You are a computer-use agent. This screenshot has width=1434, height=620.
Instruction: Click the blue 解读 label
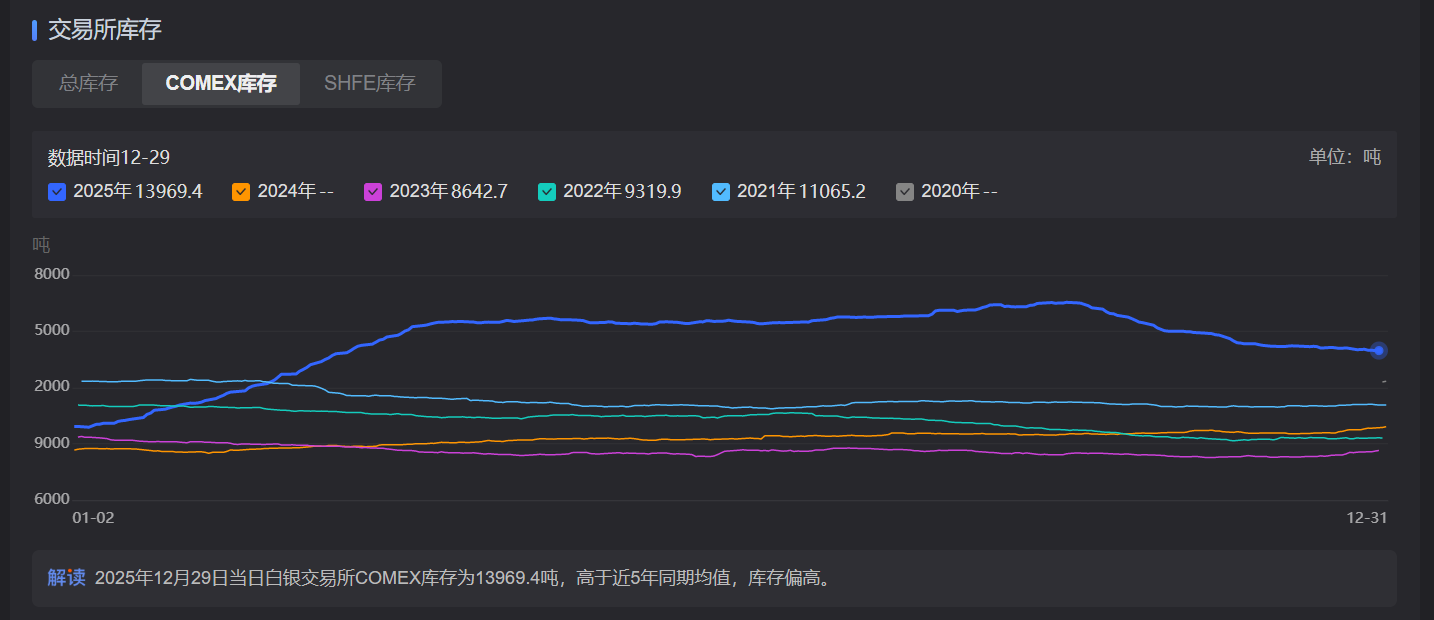pyautogui.click(x=66, y=578)
